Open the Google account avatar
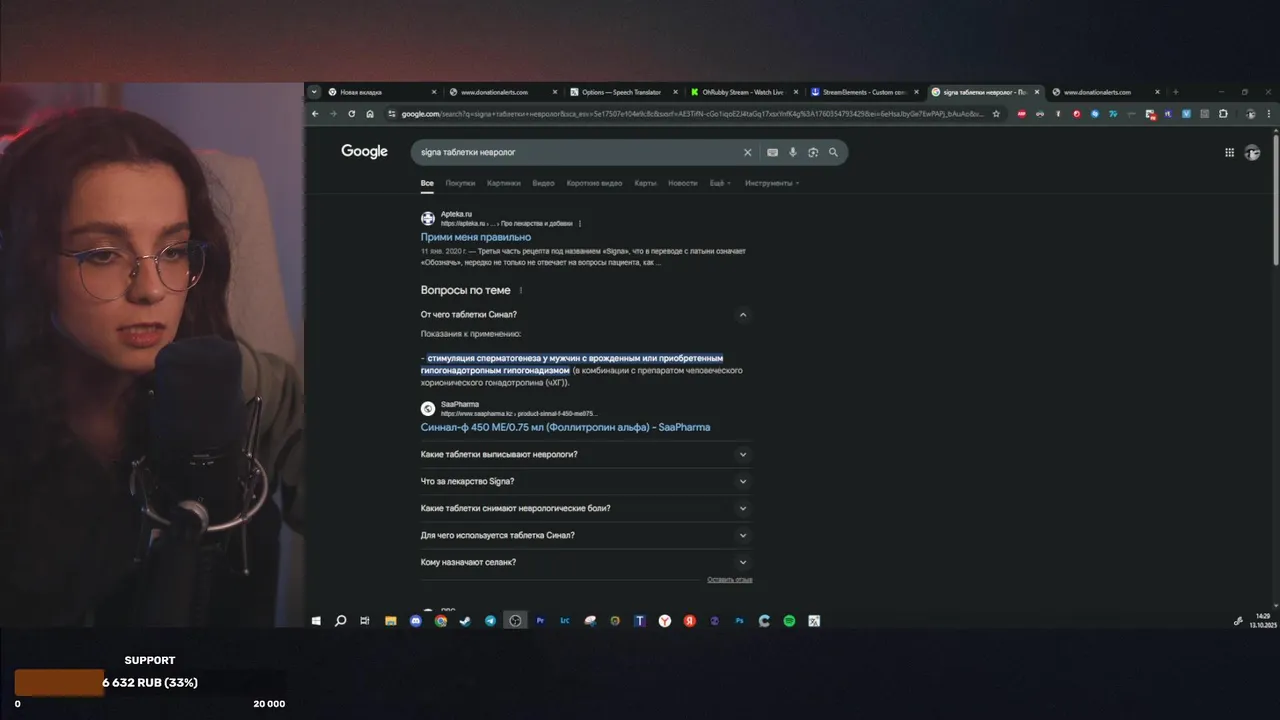The image size is (1280, 720). pyautogui.click(x=1252, y=152)
